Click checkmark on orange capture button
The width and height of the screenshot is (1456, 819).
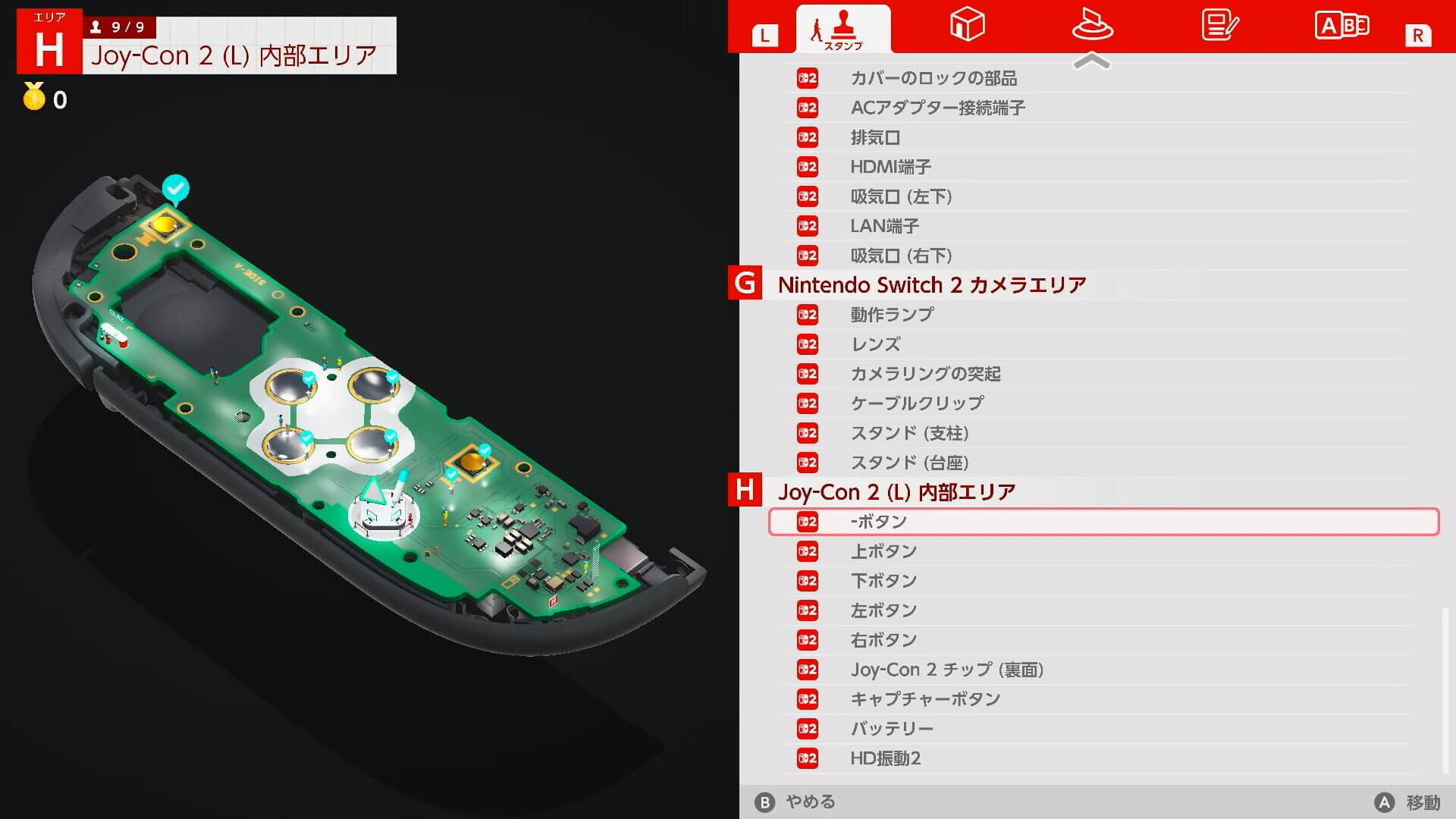(485, 450)
